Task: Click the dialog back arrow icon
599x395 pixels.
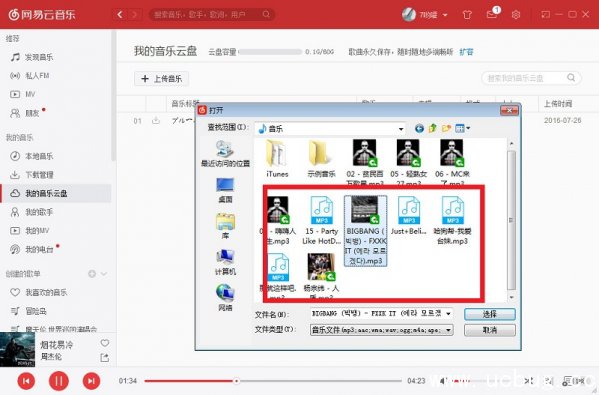Action: [x=419, y=129]
